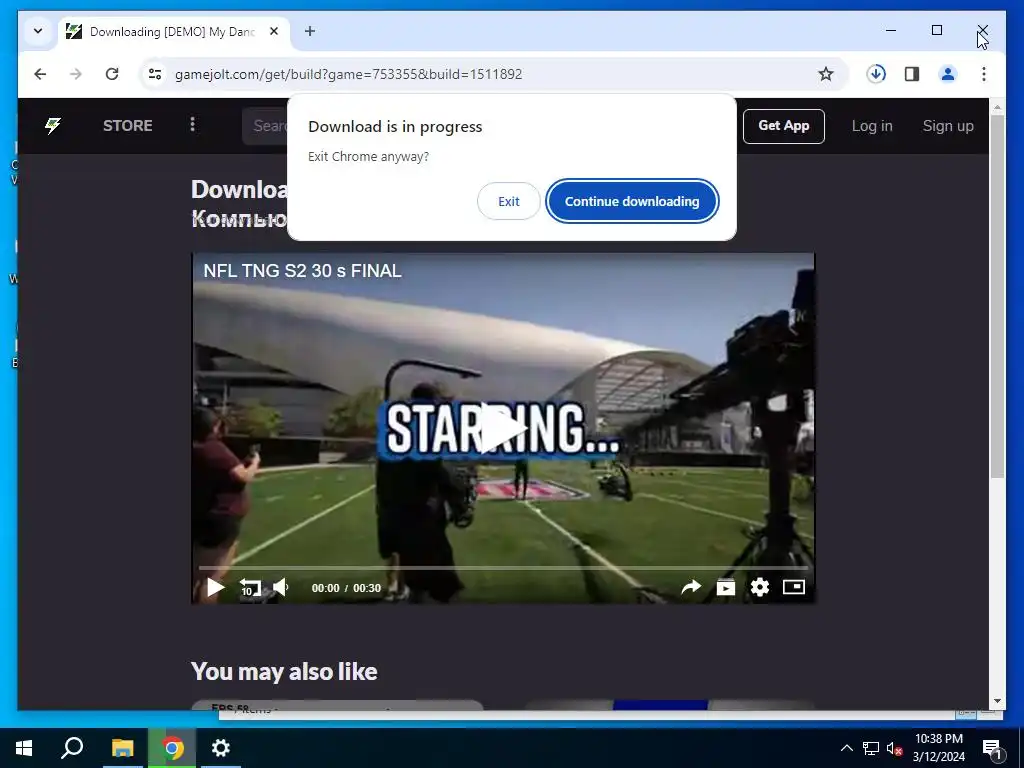Click the NFL TNG S2 30 s FINAL title
The image size is (1024, 768).
click(302, 270)
